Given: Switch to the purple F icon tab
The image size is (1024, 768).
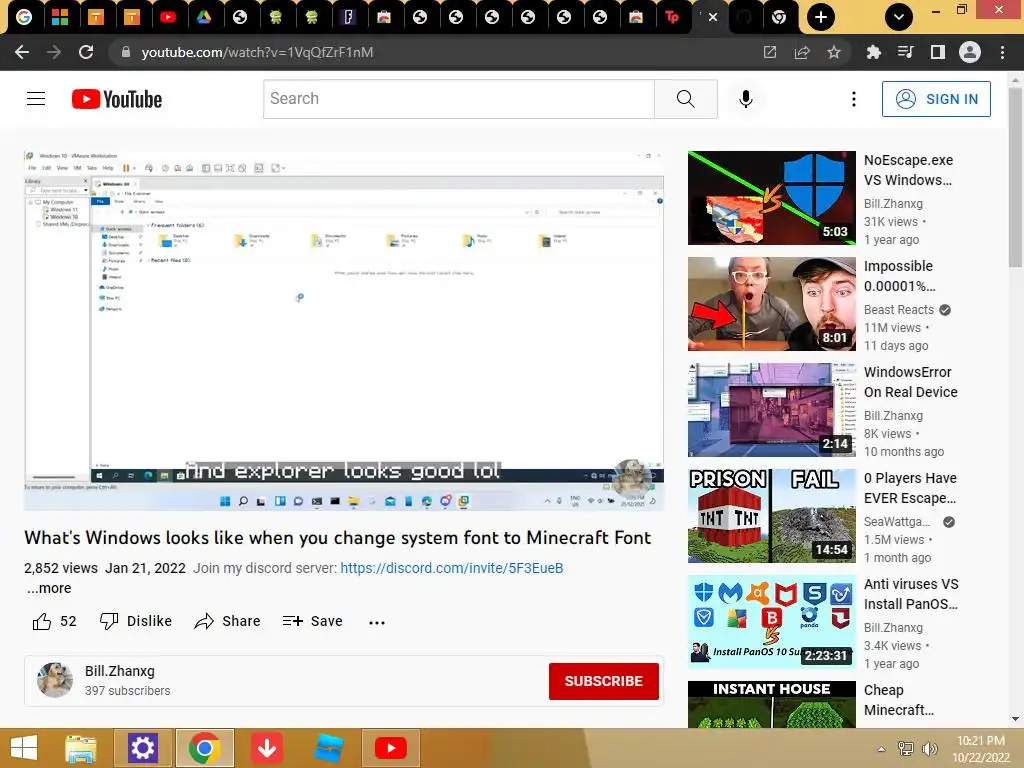Looking at the screenshot, I should click(x=348, y=17).
